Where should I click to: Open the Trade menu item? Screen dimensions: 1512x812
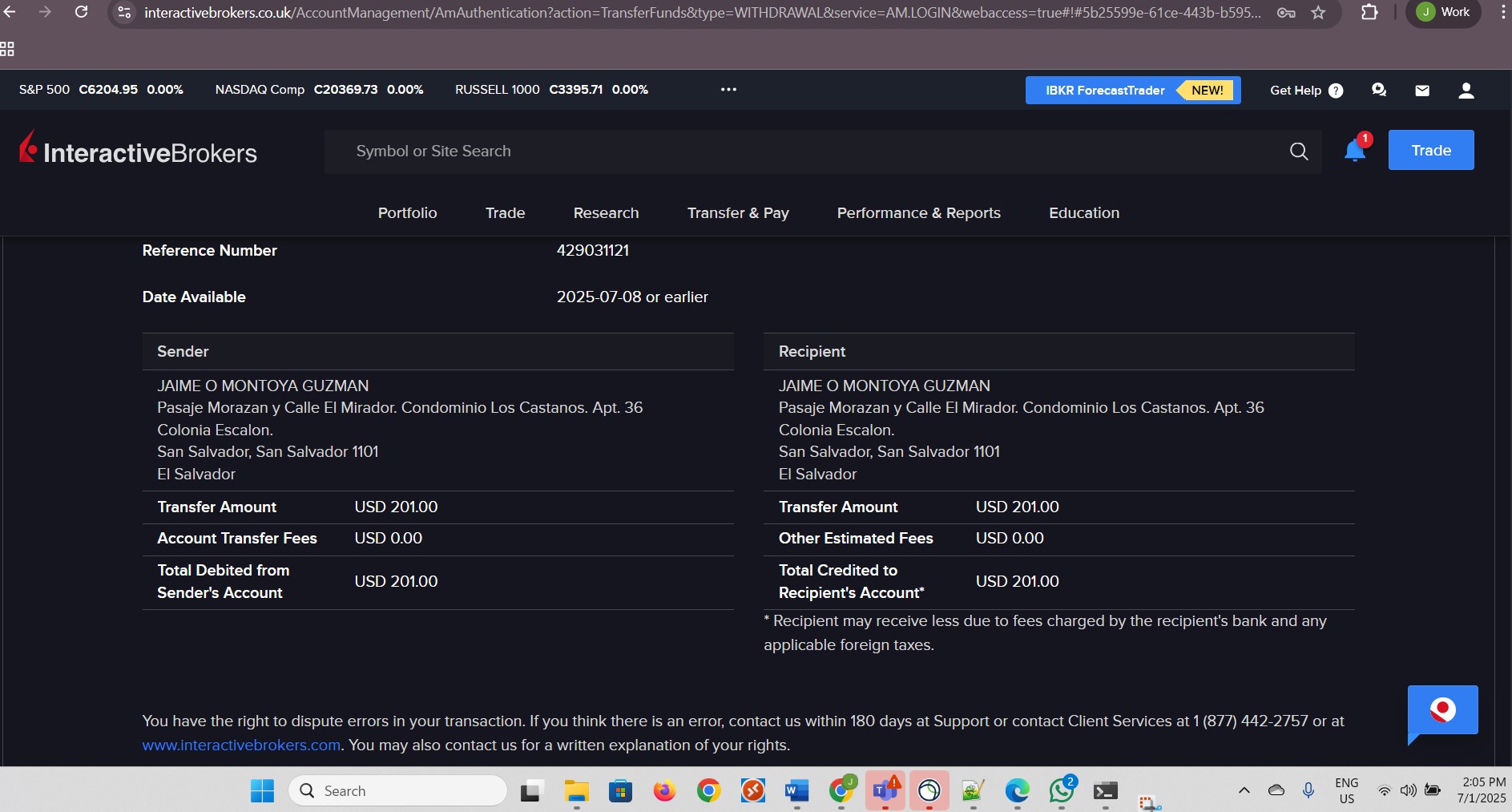505,212
